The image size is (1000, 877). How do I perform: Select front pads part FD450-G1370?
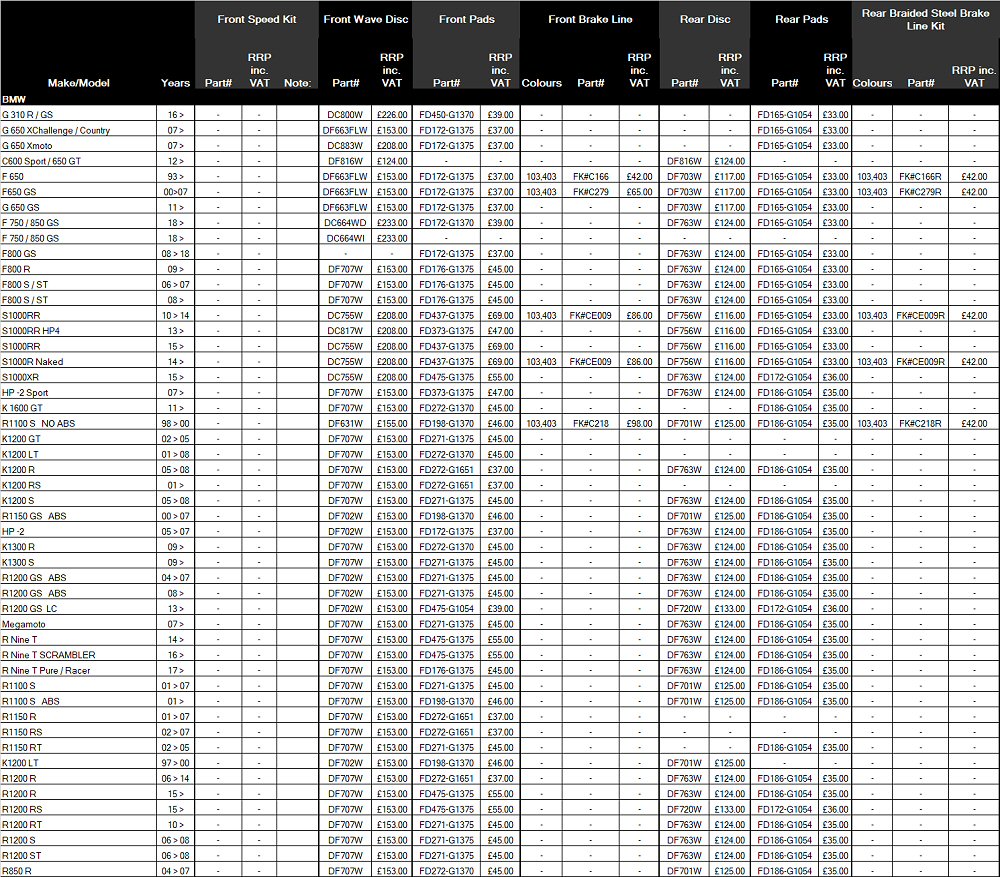click(446, 115)
